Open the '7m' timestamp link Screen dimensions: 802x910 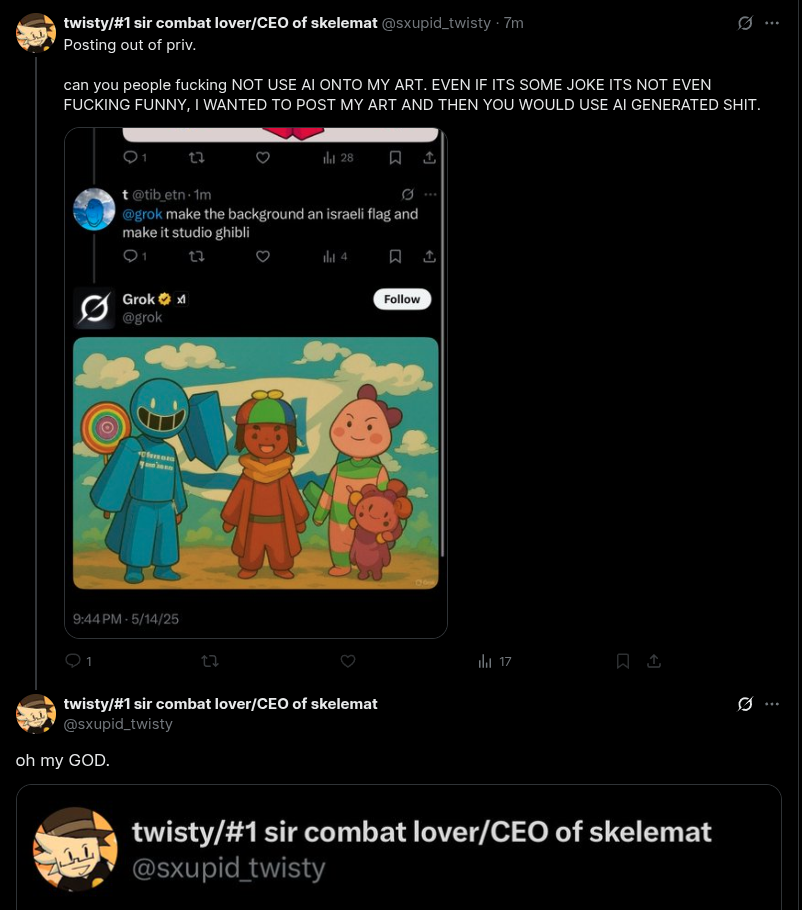pyautogui.click(x=513, y=23)
